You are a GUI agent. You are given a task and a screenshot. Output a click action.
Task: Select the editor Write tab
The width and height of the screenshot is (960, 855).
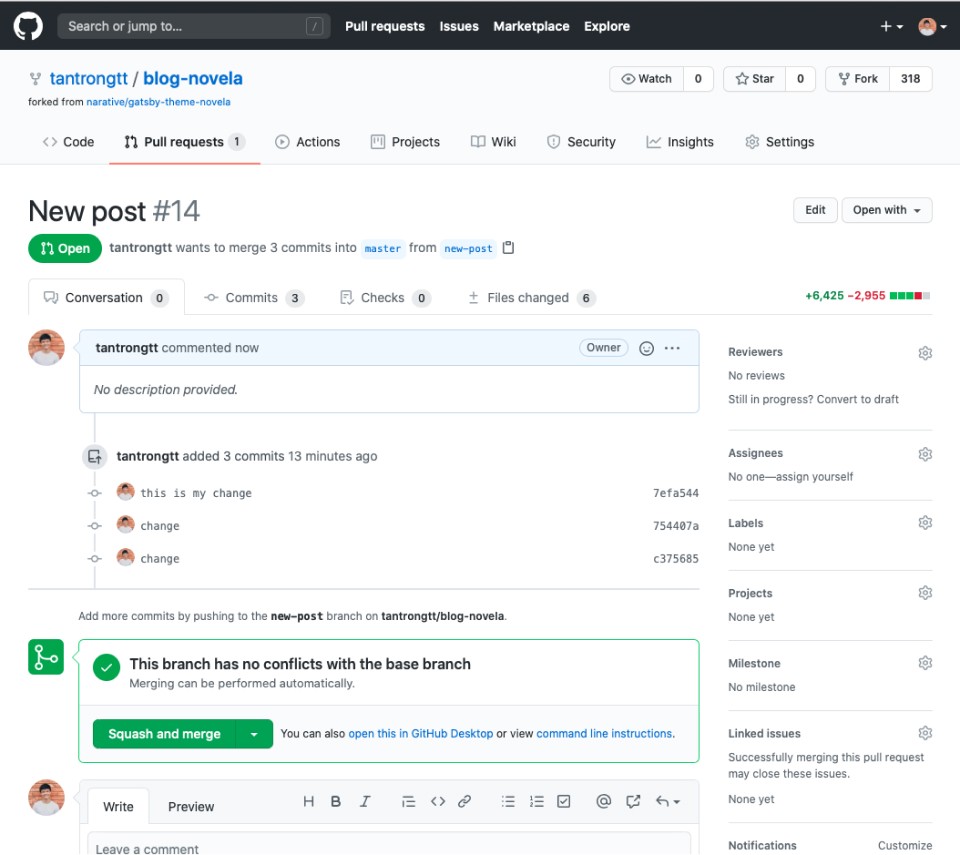pyautogui.click(x=118, y=807)
